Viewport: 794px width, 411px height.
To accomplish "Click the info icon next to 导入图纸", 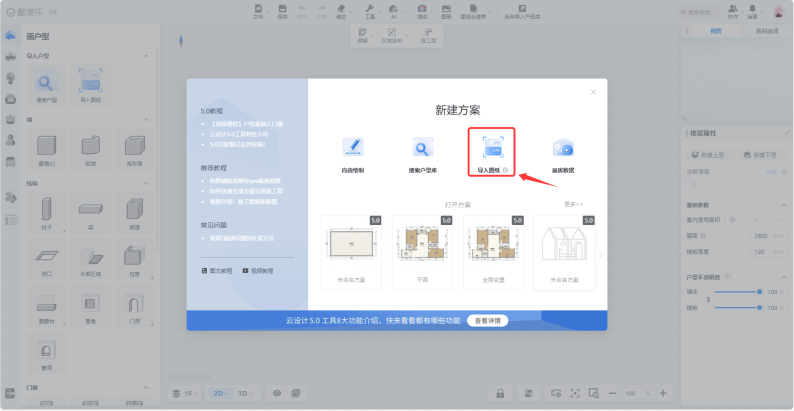I will 505,171.
